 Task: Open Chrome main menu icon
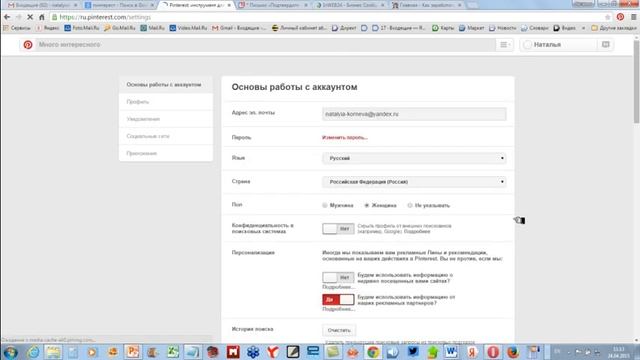(x=633, y=17)
